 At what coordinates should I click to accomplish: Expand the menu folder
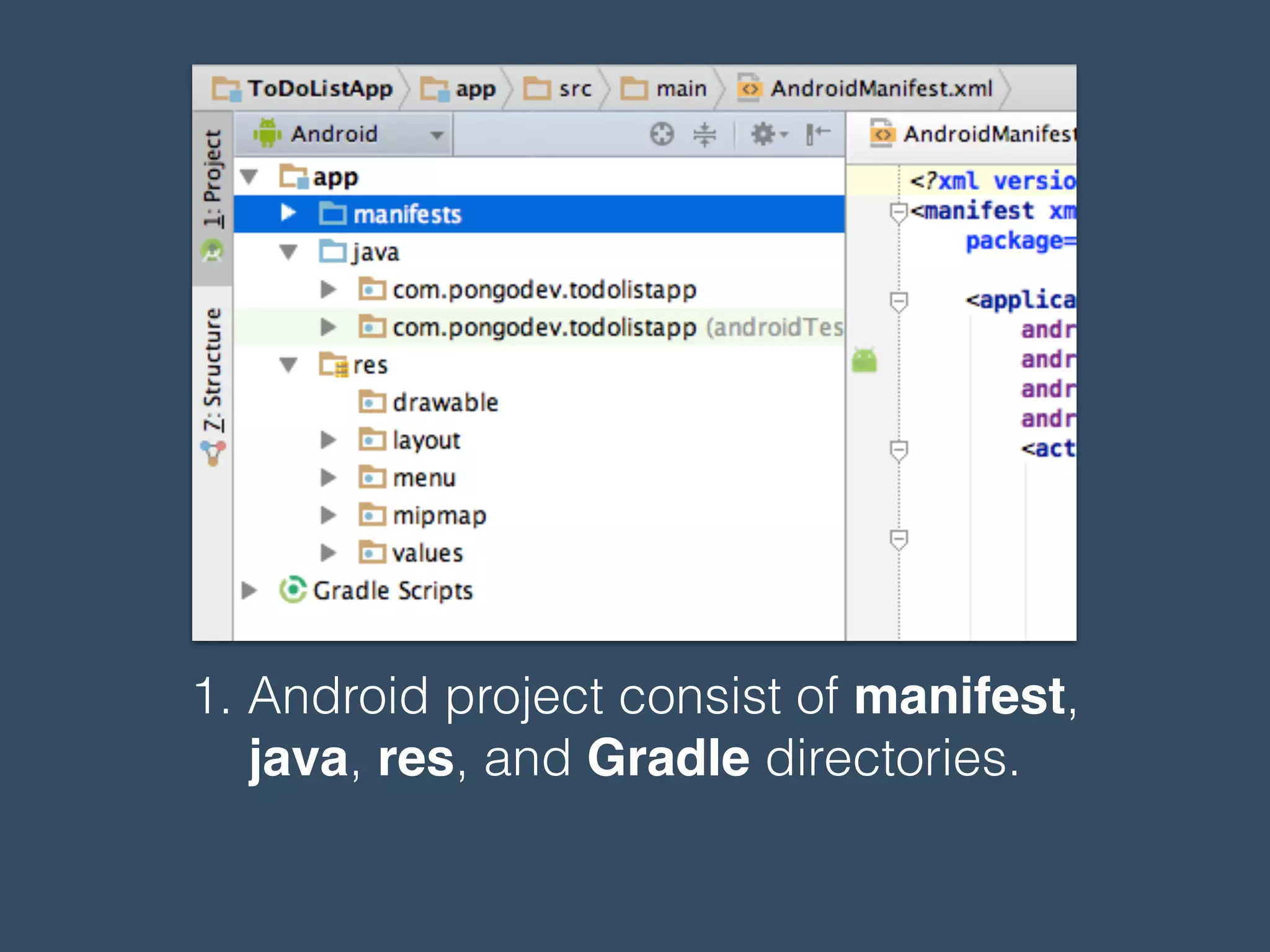328,477
